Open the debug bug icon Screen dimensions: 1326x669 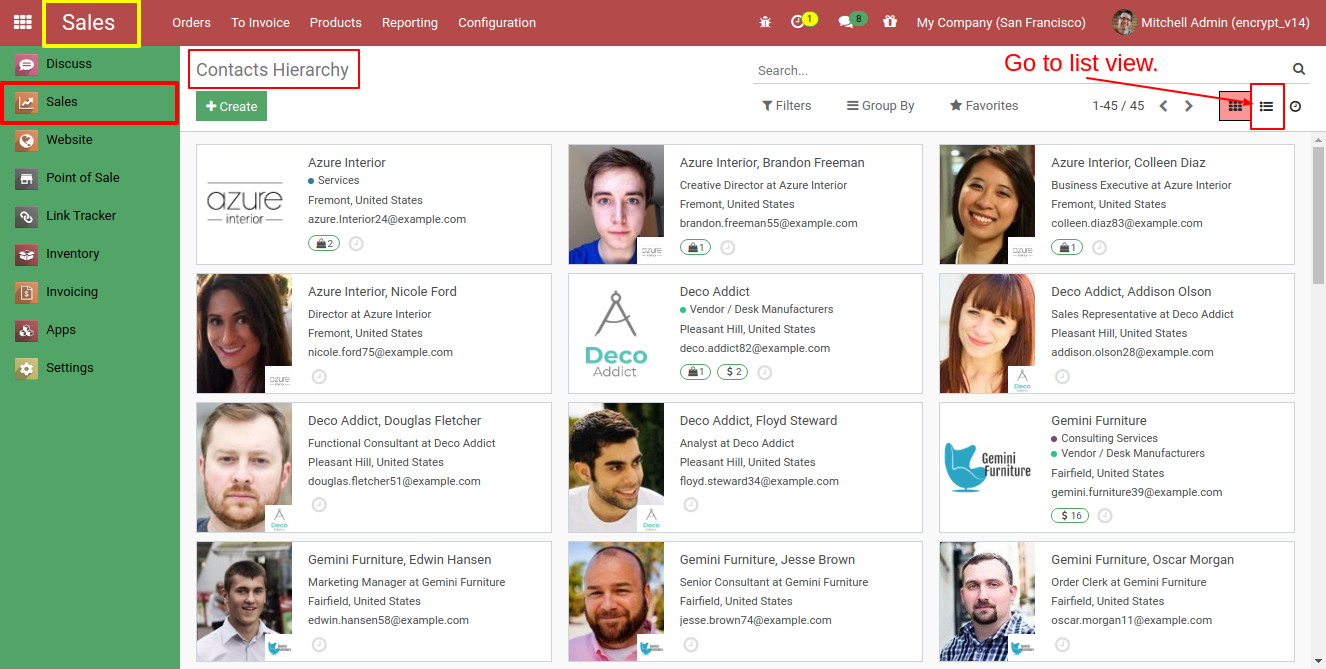(765, 21)
